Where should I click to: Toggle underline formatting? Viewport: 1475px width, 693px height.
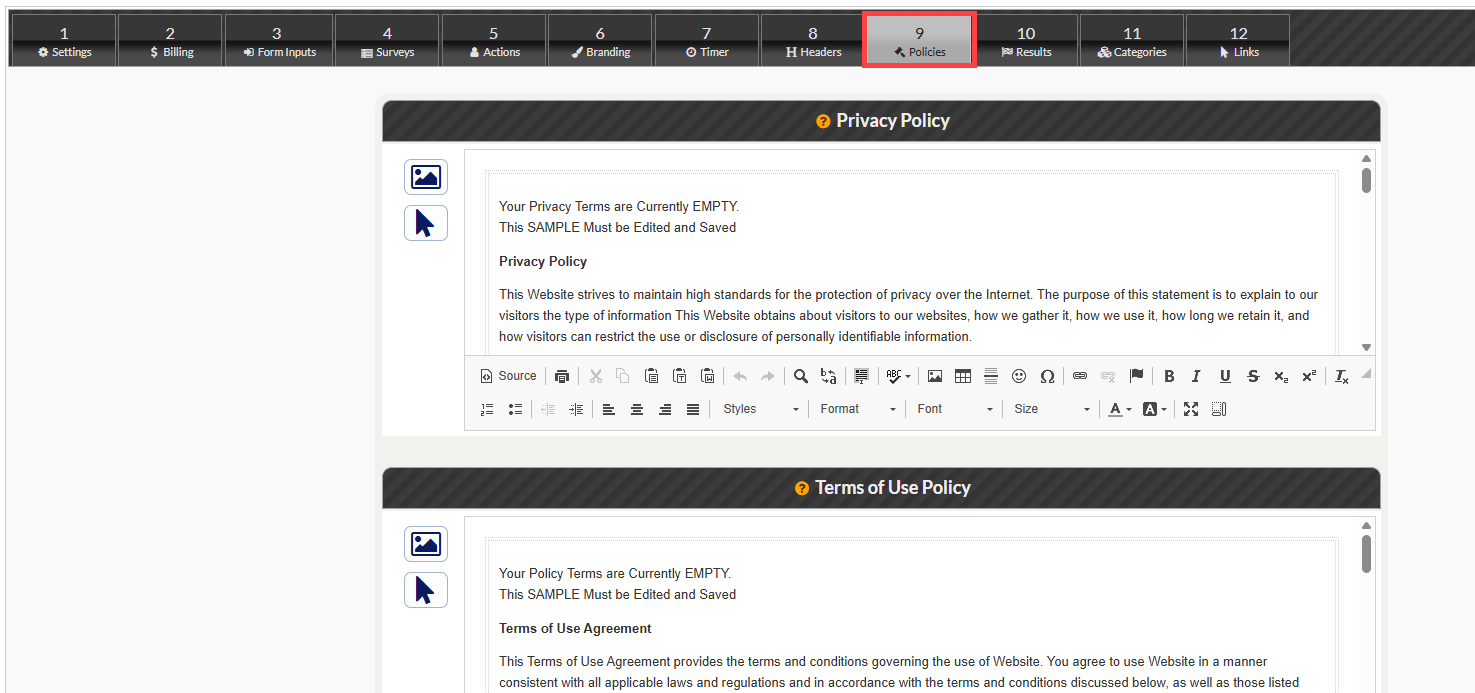pyautogui.click(x=1225, y=376)
